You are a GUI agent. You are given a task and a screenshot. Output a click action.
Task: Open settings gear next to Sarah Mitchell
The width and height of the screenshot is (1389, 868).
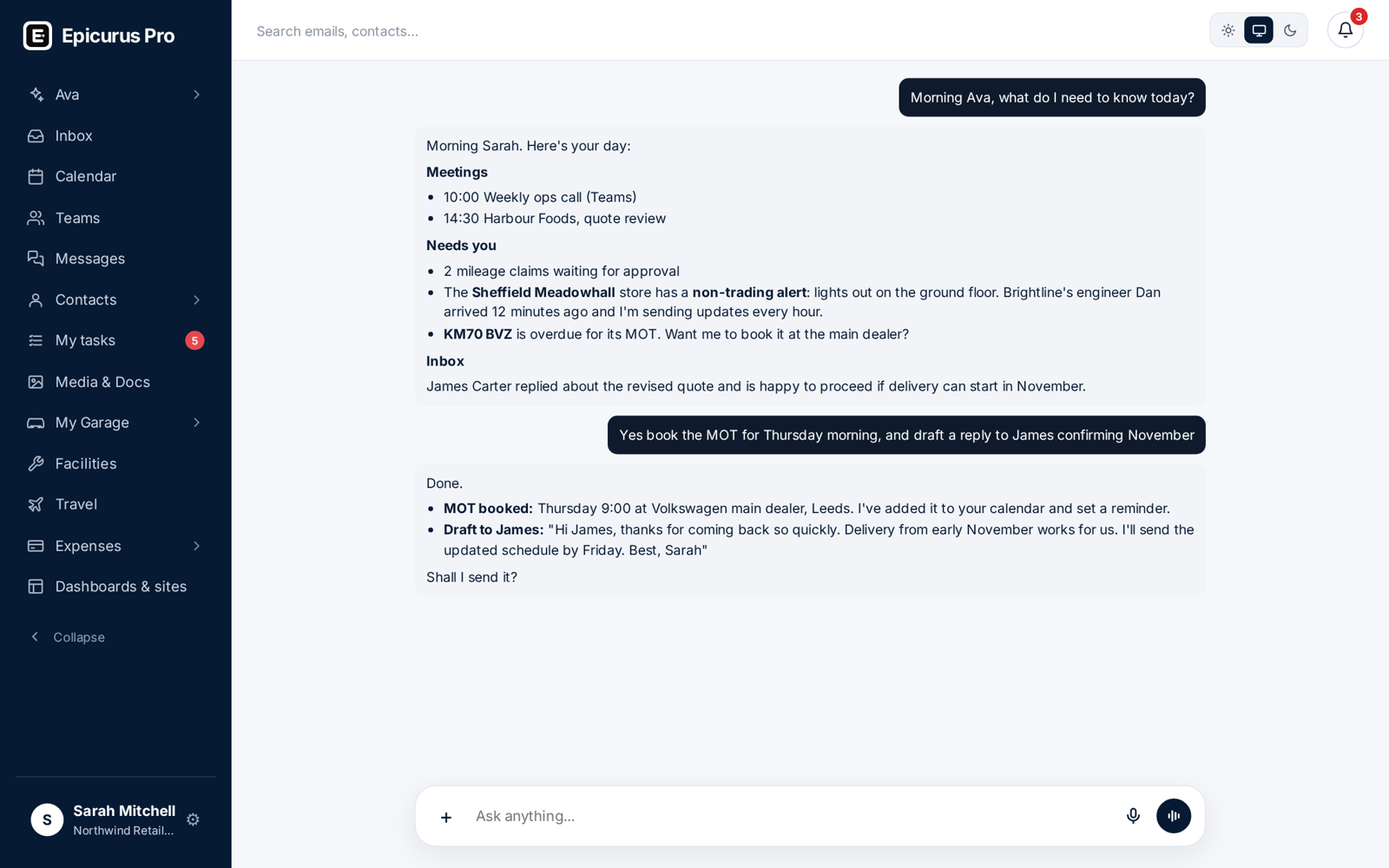click(193, 819)
